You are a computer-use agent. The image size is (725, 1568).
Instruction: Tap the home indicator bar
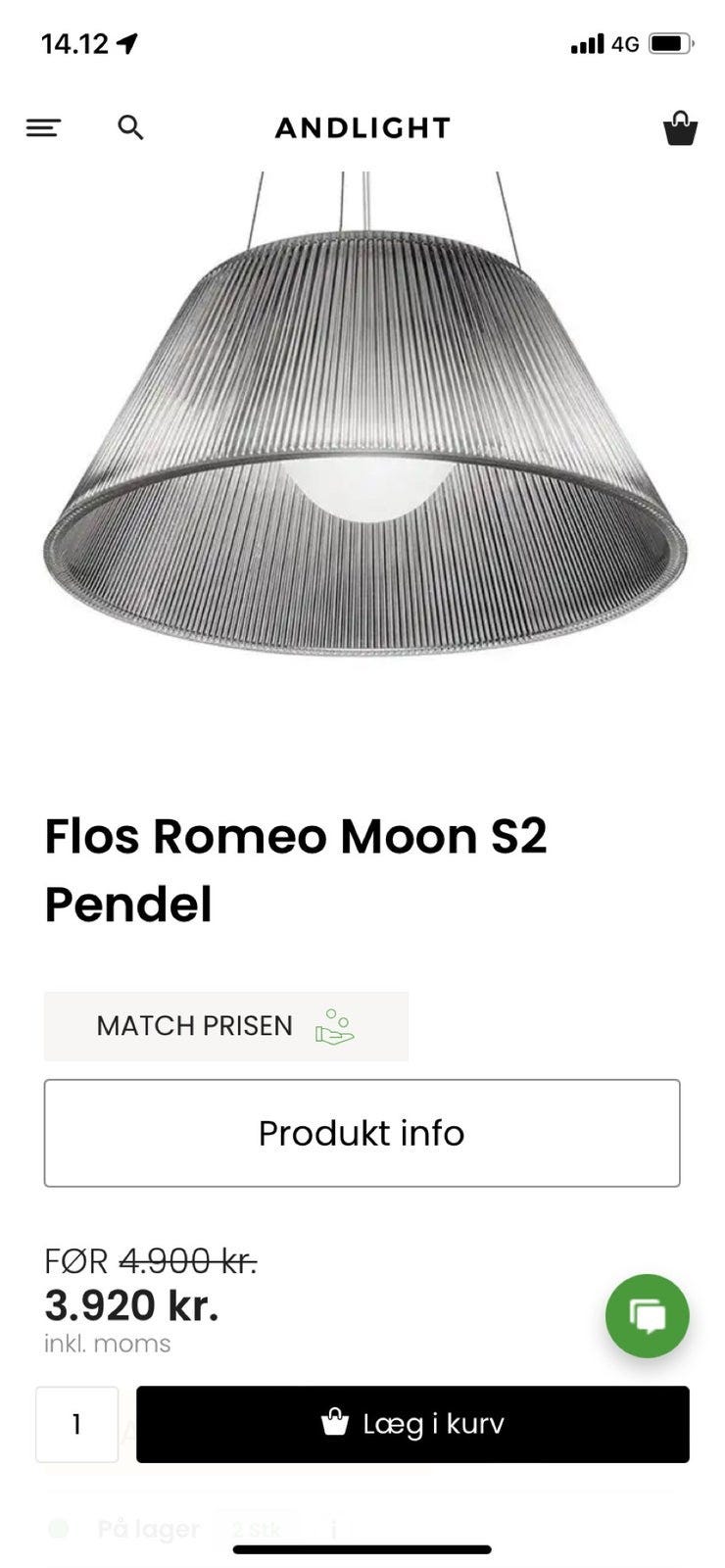click(362, 1549)
